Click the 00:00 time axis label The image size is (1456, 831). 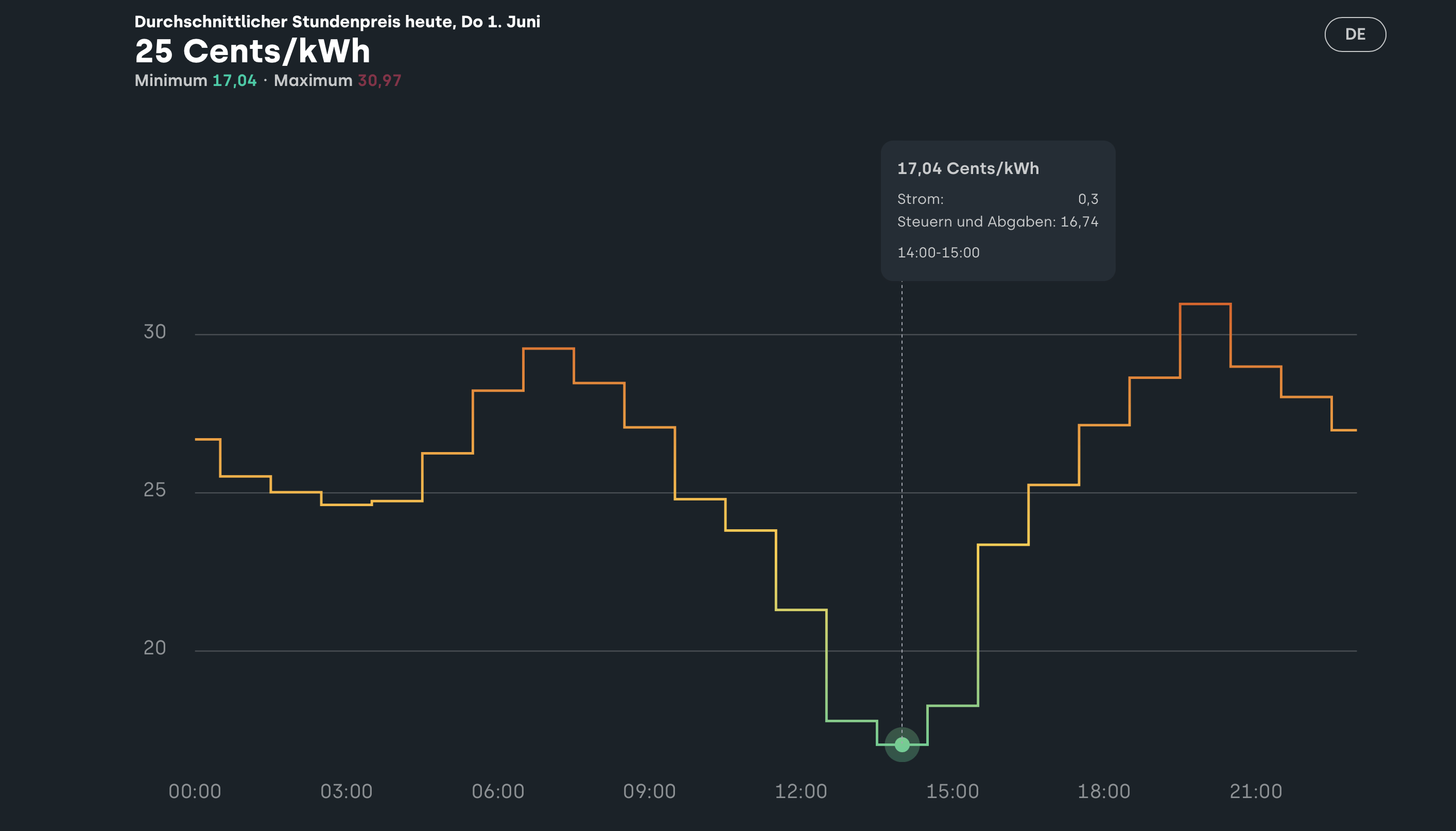coord(195,791)
